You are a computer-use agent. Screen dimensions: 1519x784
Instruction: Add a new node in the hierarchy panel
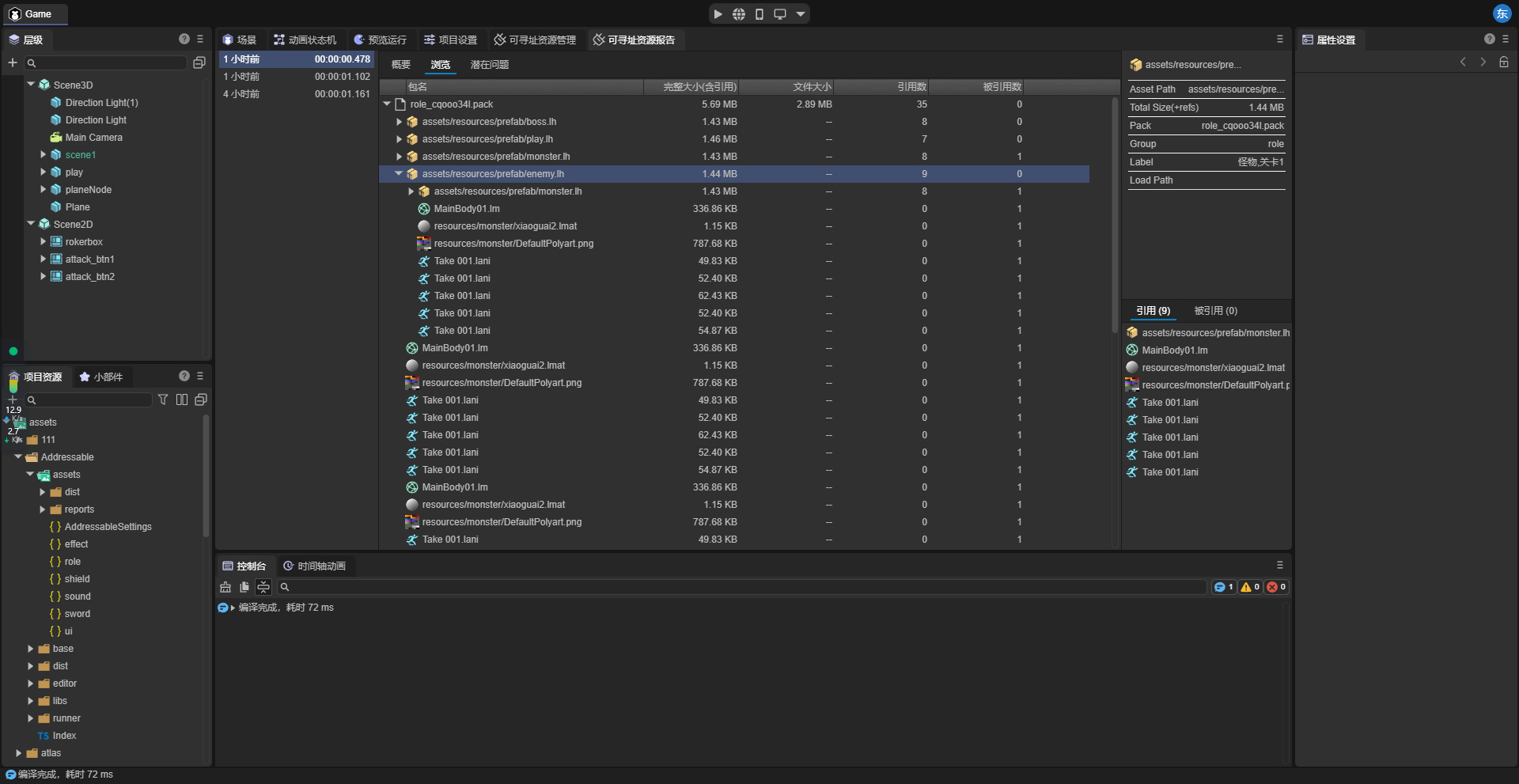click(x=13, y=62)
